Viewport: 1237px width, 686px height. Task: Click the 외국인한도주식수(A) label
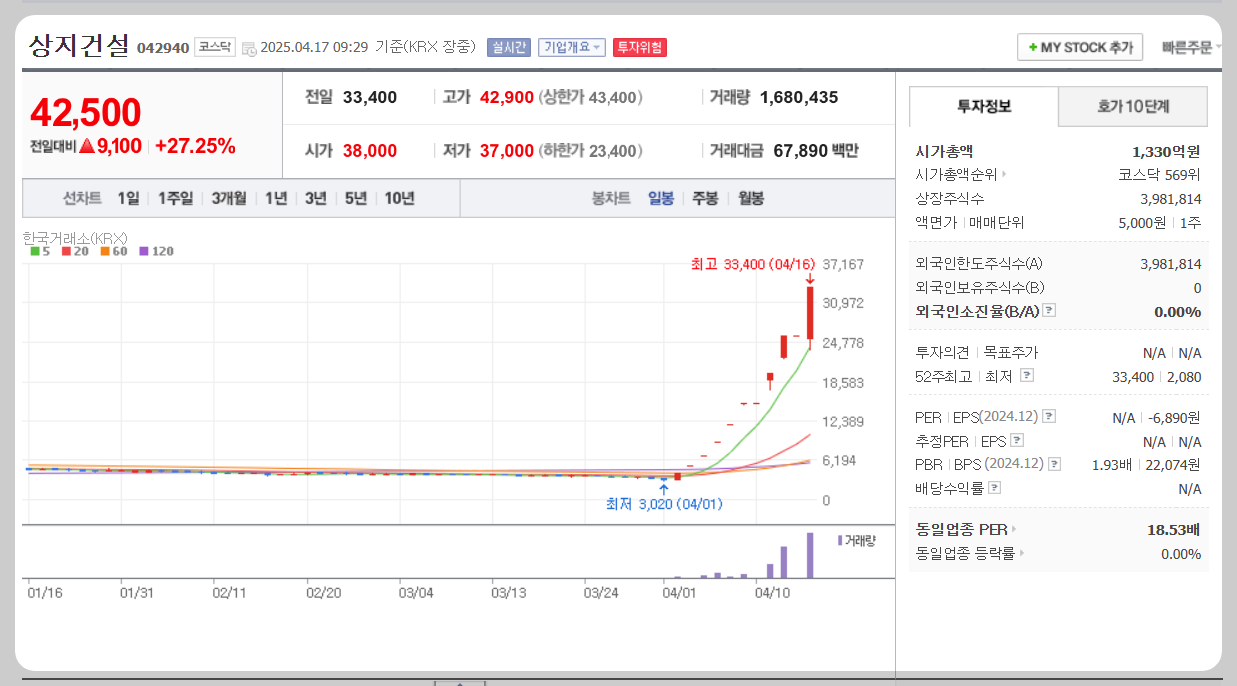coord(979,264)
